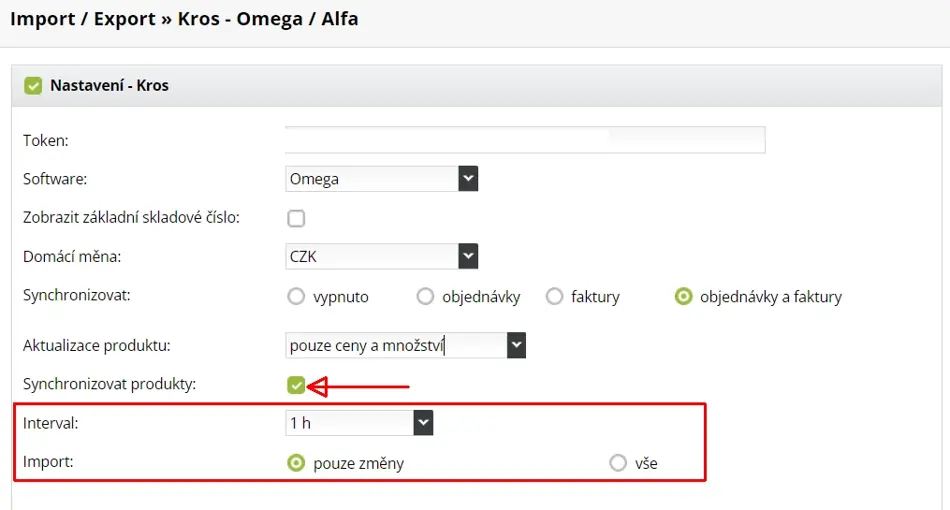950x510 pixels.
Task: Click the Interval dropdown arrow icon
Action: click(424, 423)
